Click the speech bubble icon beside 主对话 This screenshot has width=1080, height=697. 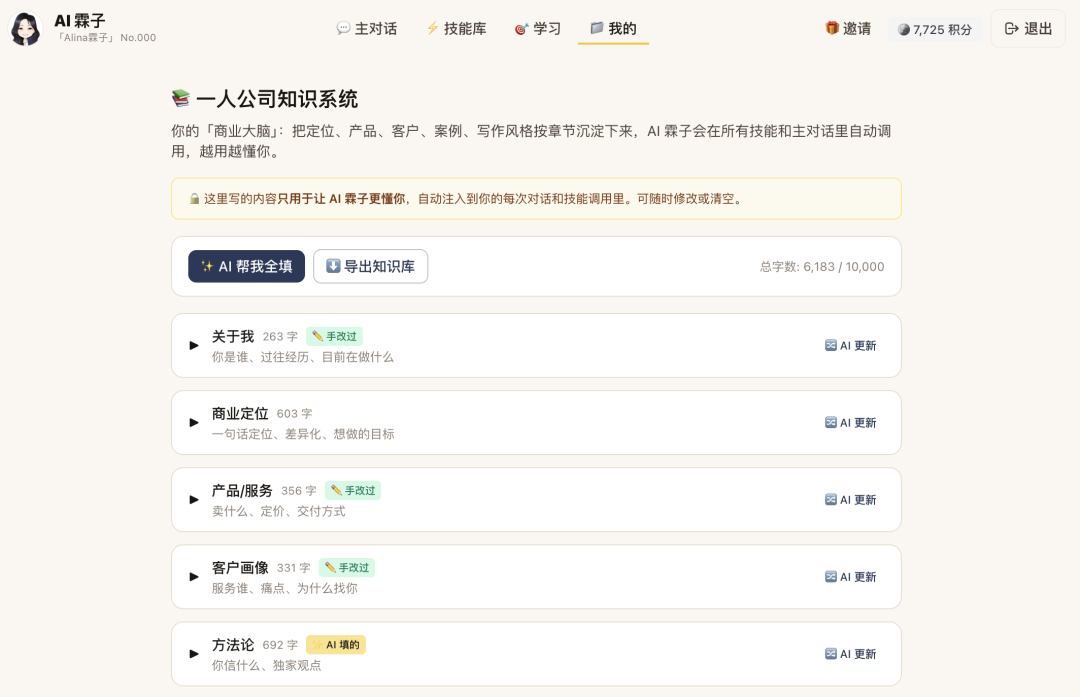click(x=343, y=28)
